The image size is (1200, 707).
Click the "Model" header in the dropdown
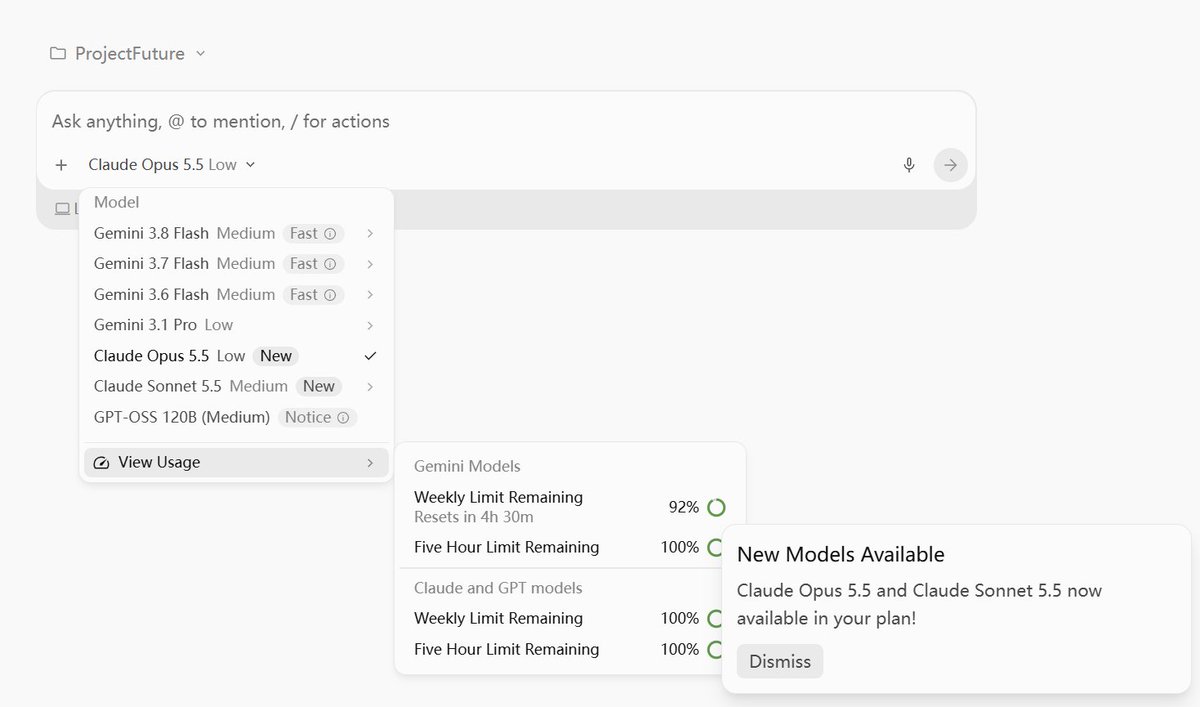pyautogui.click(x=117, y=202)
